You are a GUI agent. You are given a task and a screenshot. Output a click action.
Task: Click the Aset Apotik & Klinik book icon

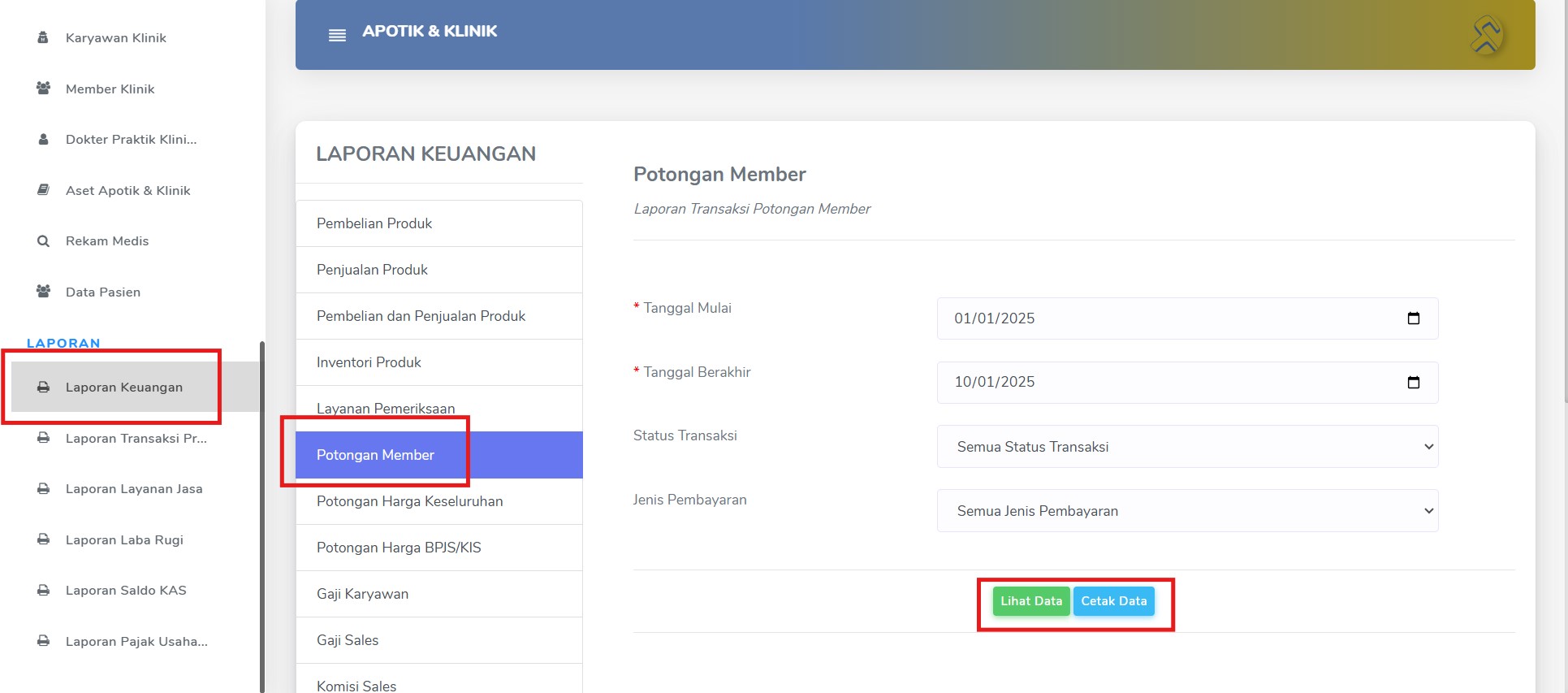point(43,190)
